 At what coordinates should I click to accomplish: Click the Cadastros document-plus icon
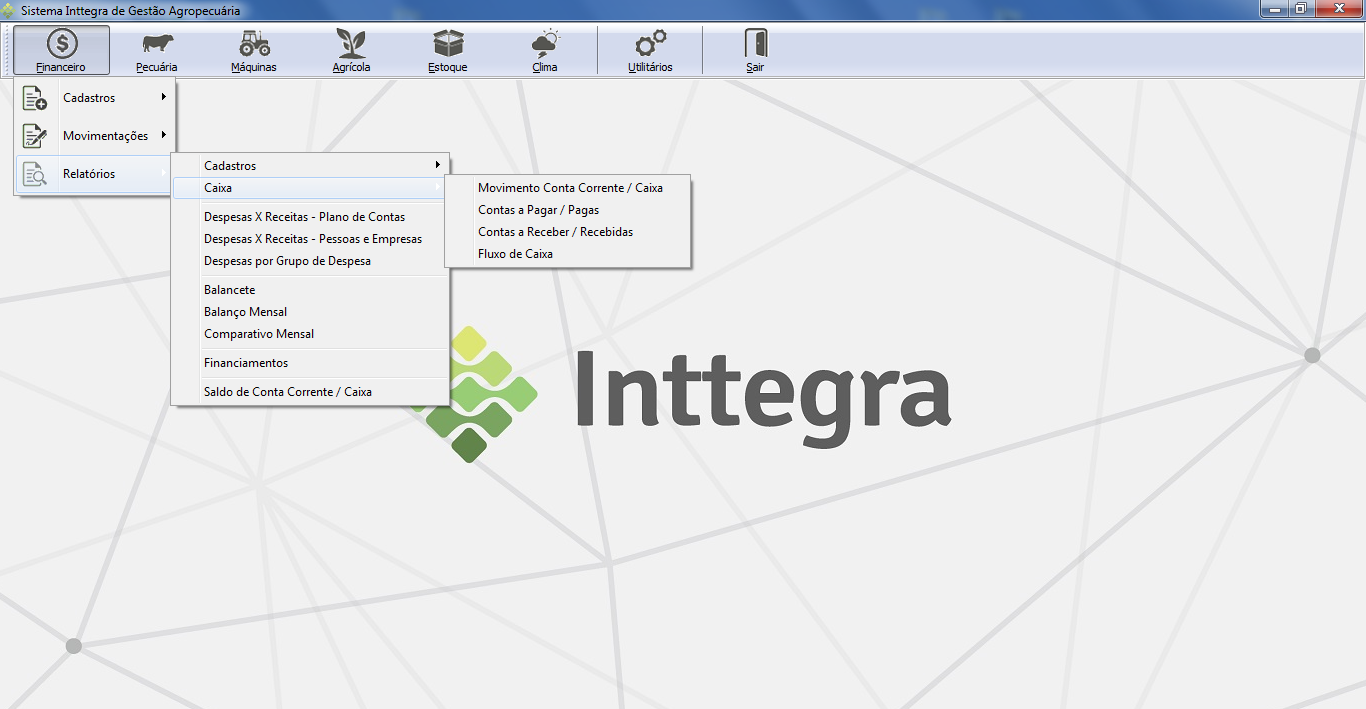click(35, 98)
